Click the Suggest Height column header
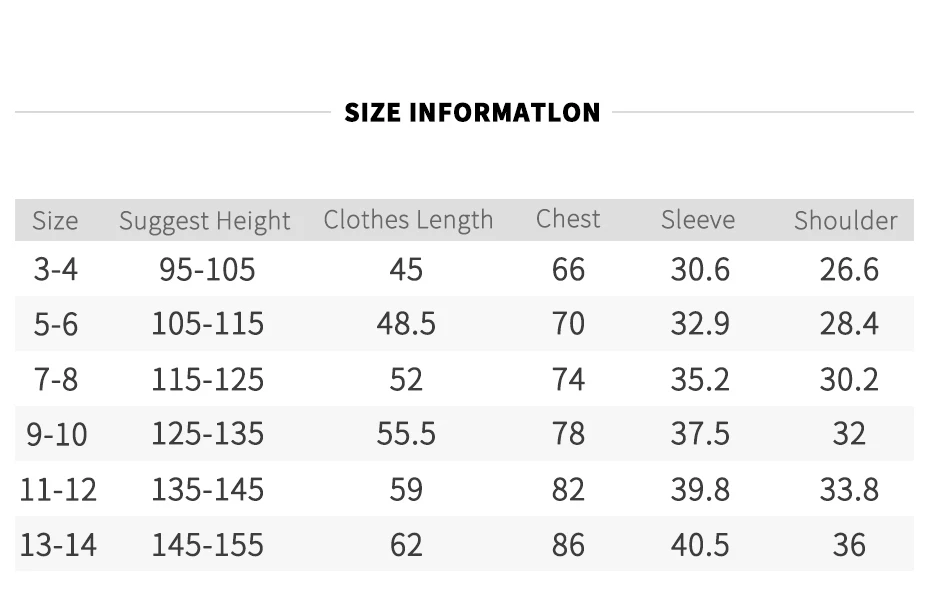 coord(205,221)
